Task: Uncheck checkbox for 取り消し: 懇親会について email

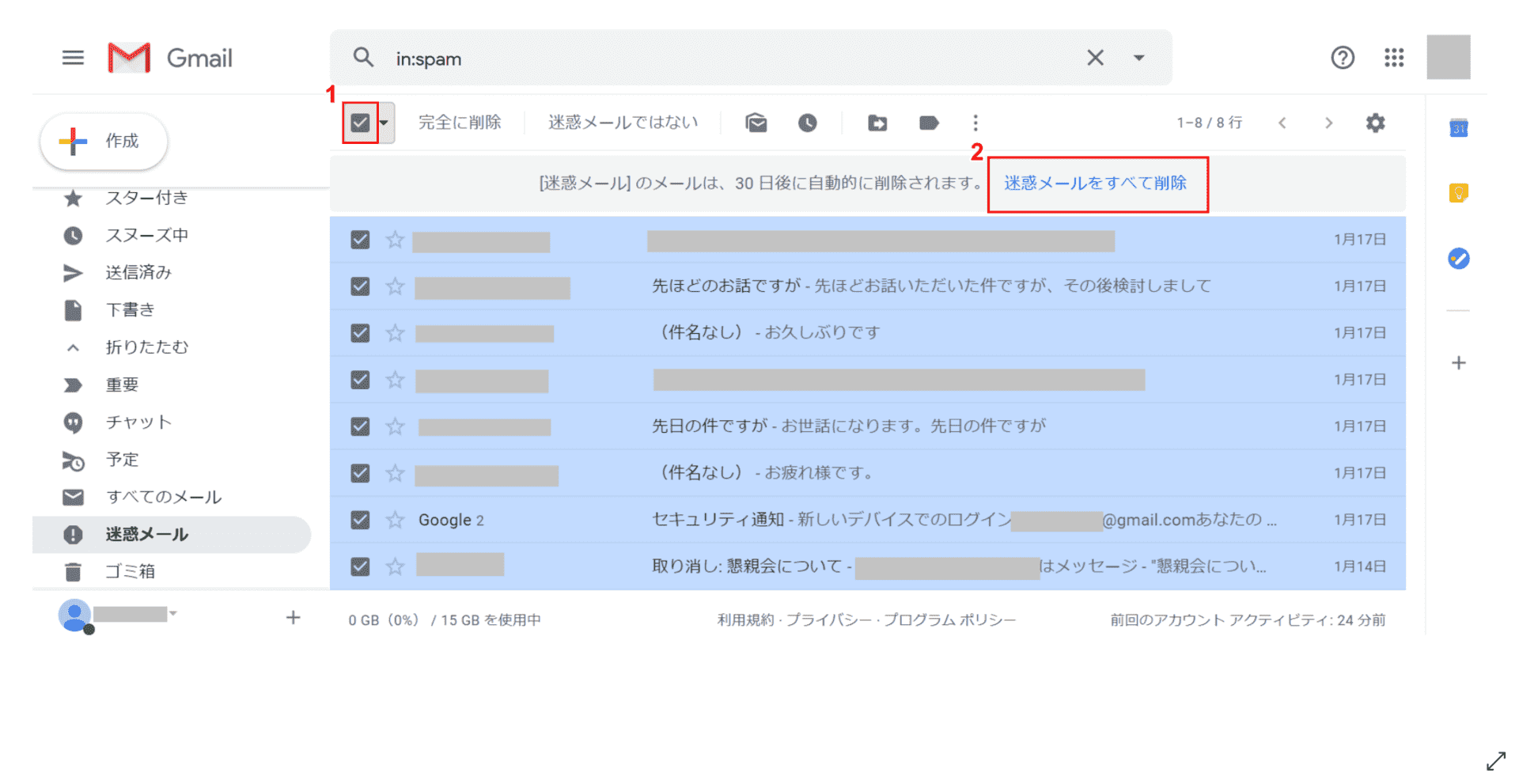Action: 360,566
